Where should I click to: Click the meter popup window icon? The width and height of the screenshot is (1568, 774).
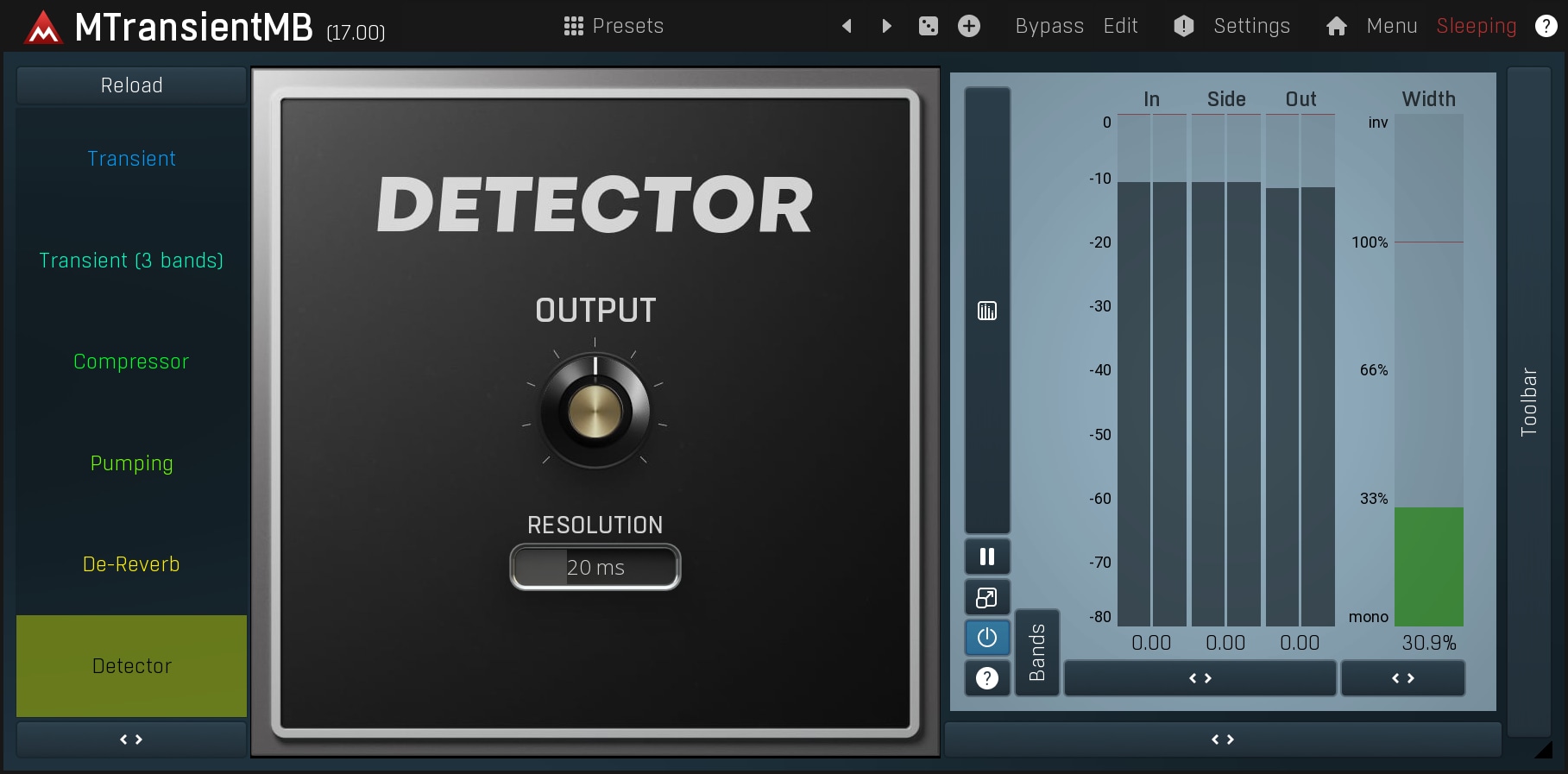tap(987, 597)
